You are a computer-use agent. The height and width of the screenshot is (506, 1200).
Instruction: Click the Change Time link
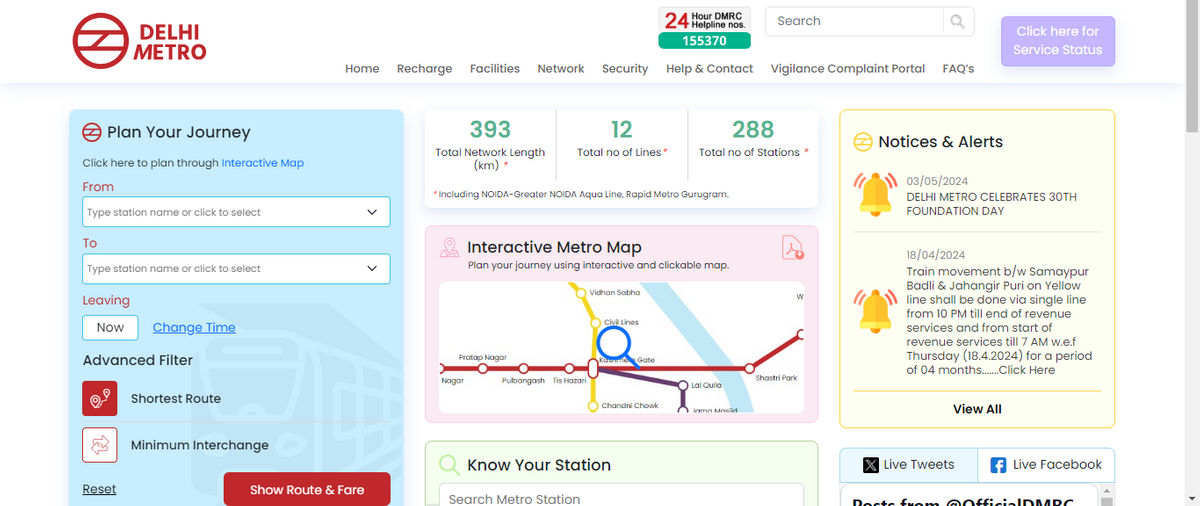point(194,328)
